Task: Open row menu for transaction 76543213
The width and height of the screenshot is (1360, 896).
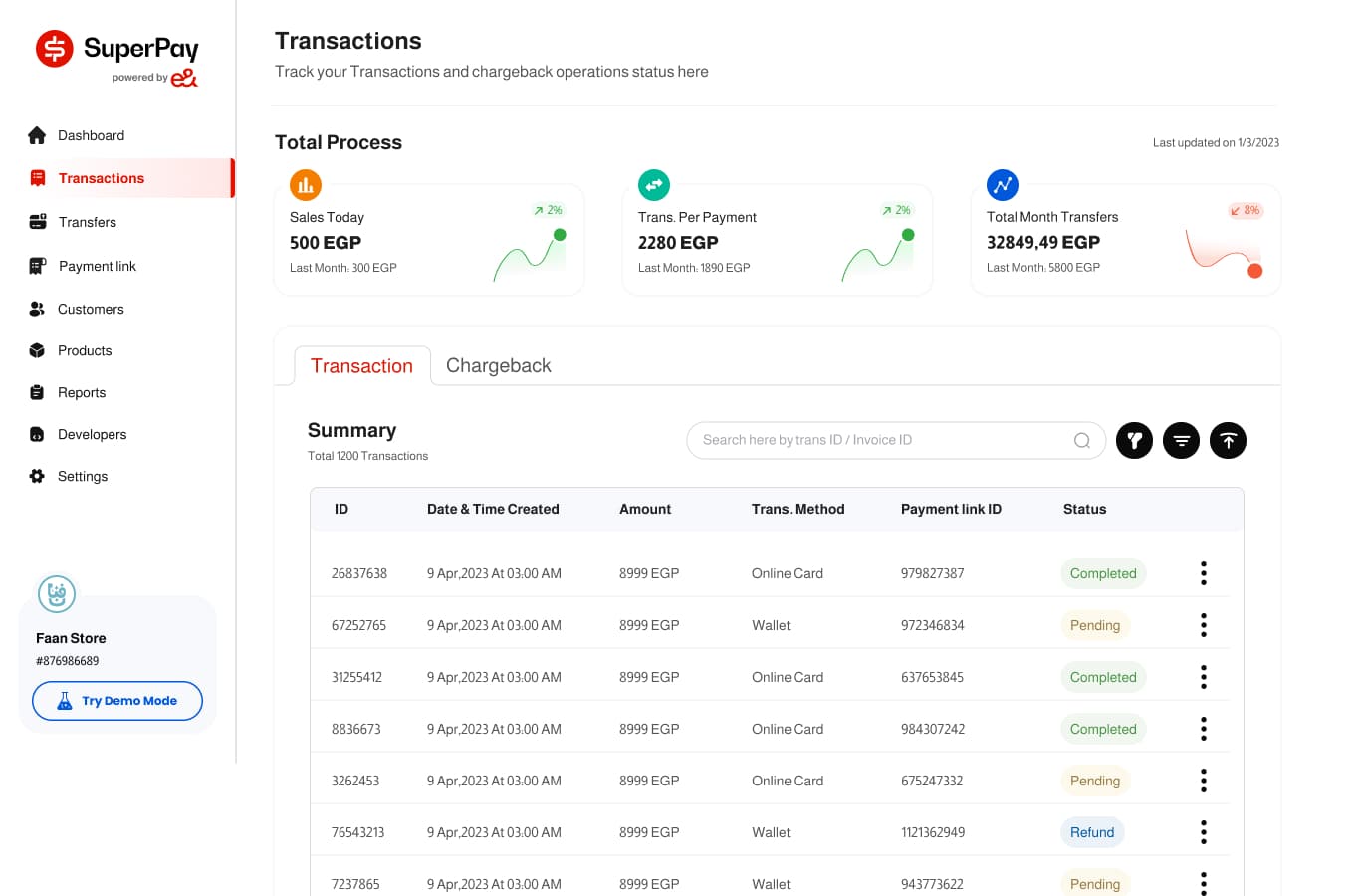Action: [x=1204, y=832]
